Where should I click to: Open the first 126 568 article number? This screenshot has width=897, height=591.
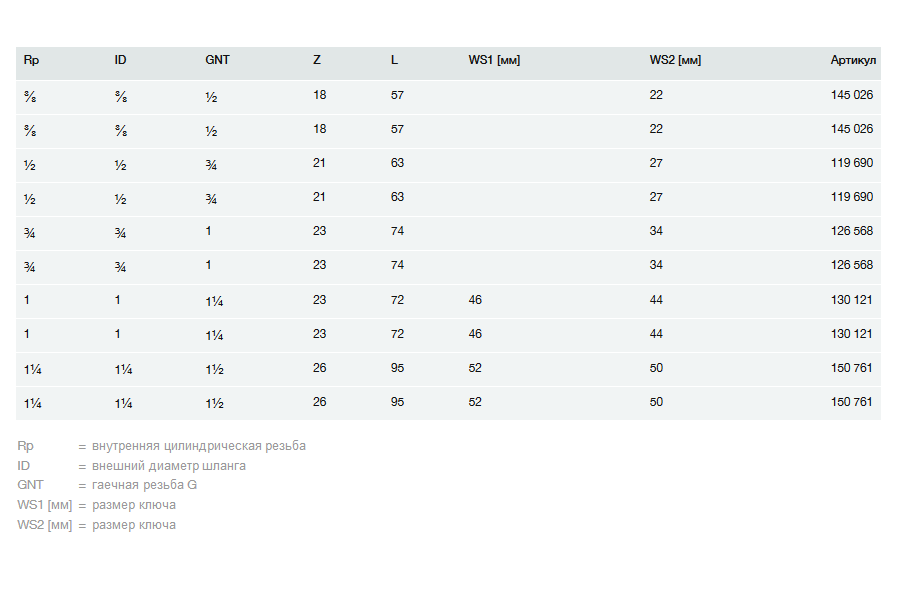(851, 231)
